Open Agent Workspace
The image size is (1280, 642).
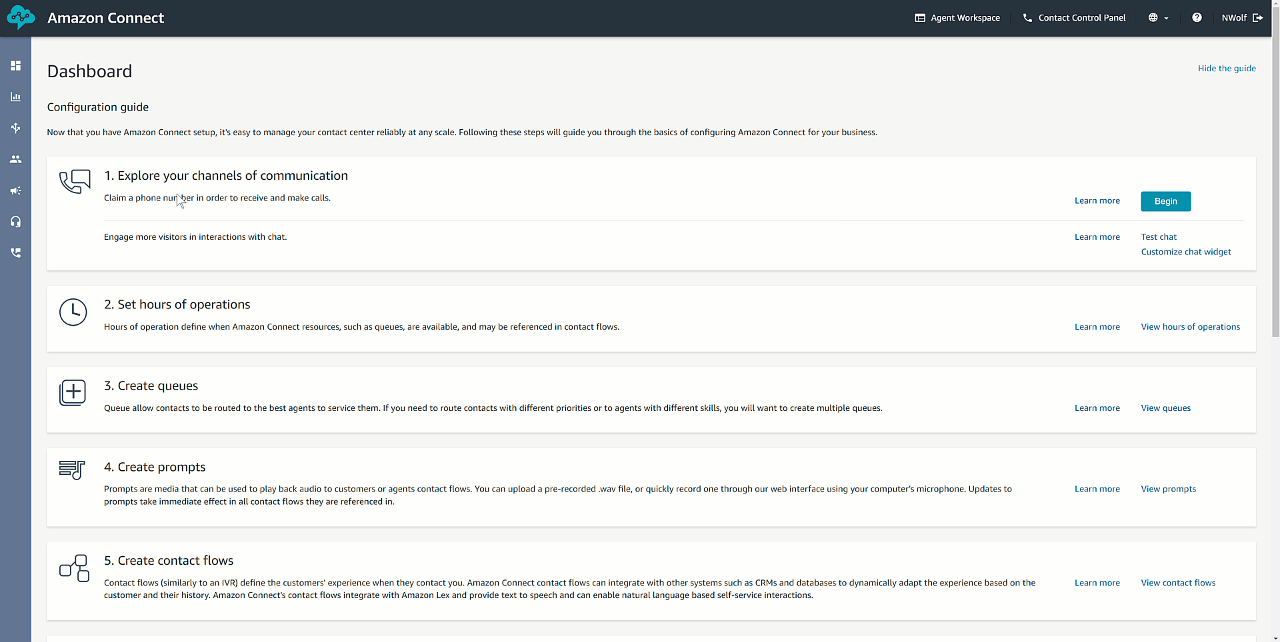tap(957, 18)
